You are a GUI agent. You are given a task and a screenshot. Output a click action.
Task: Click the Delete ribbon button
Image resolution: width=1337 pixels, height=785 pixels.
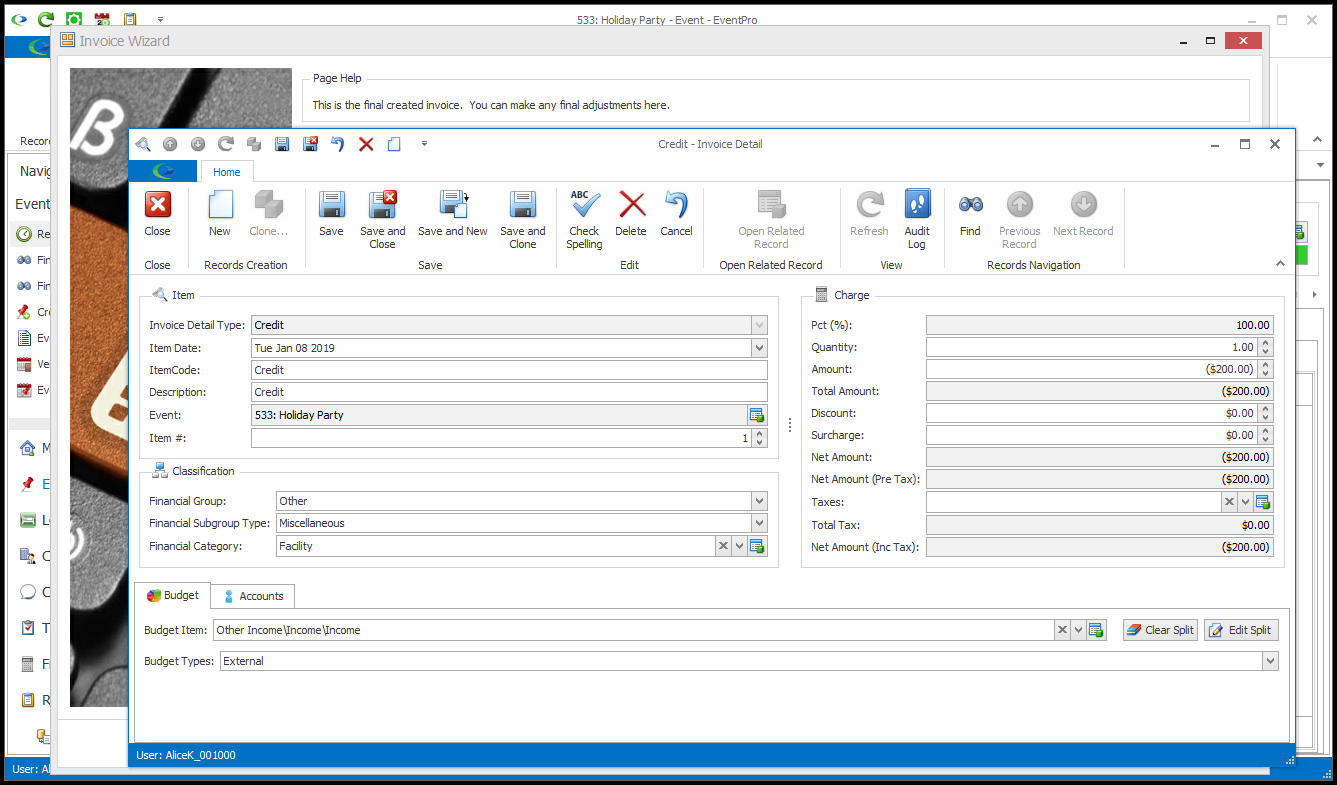pyautogui.click(x=631, y=214)
